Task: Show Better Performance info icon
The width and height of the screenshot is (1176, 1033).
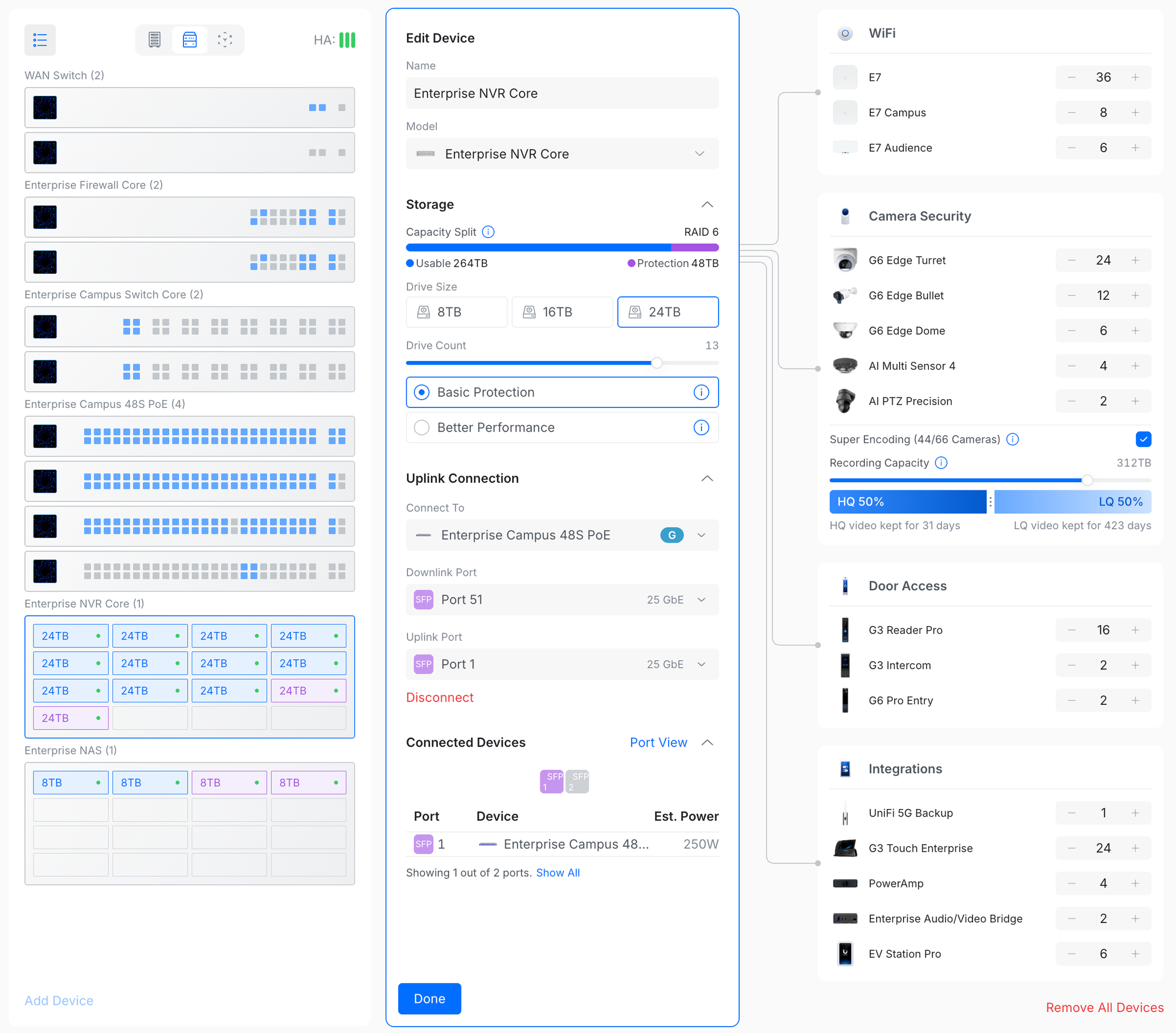Action: click(x=701, y=427)
